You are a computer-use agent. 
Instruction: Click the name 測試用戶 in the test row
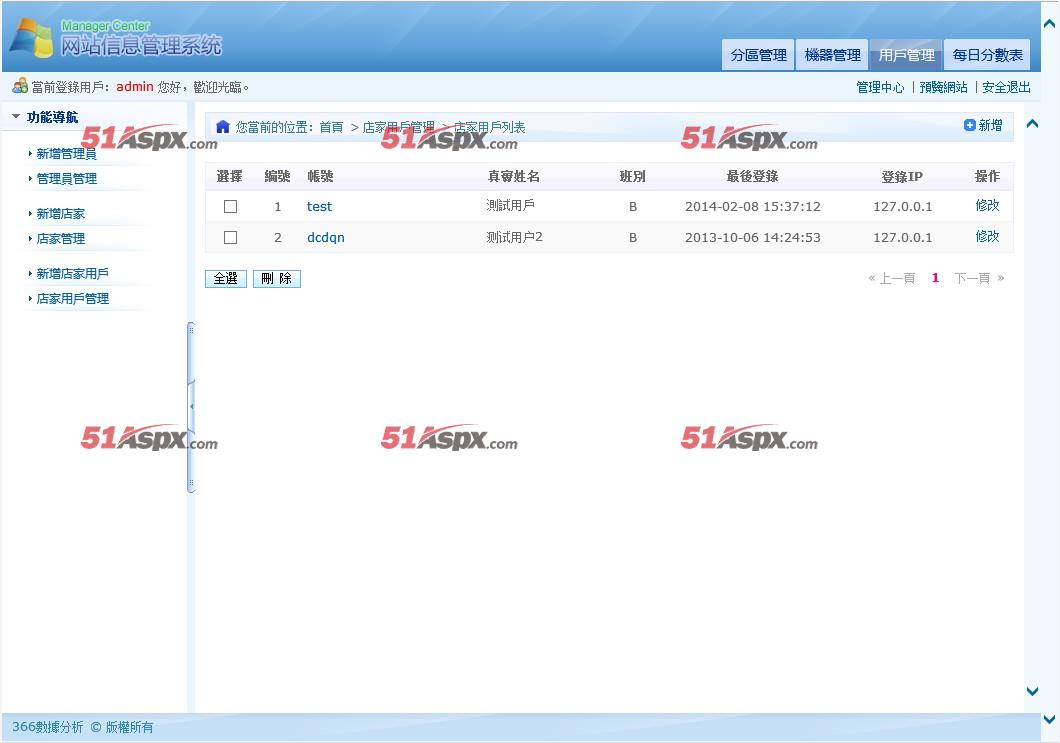coord(510,205)
